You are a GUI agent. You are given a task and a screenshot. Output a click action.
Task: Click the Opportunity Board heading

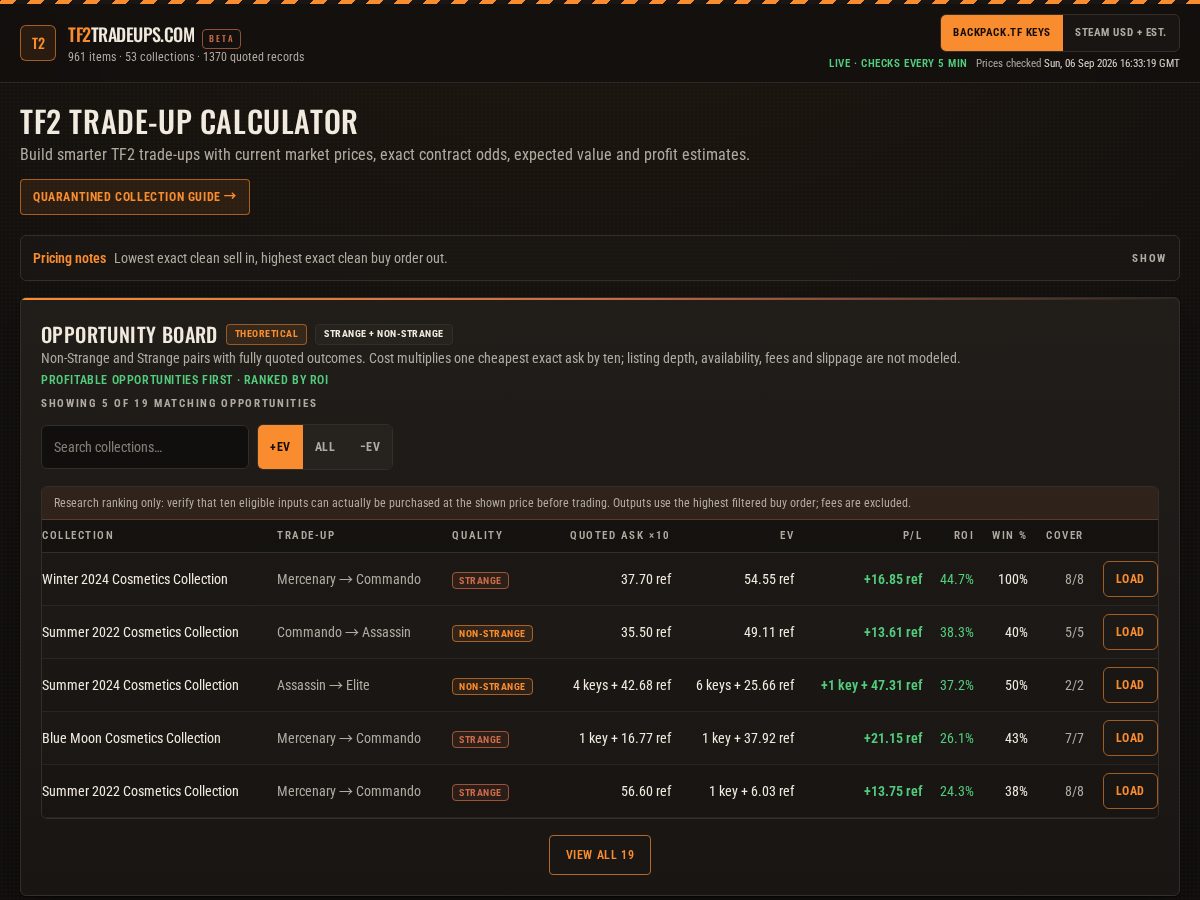[x=129, y=335]
